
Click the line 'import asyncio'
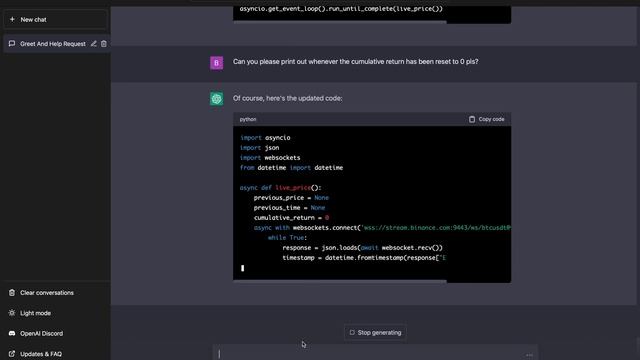pos(265,138)
